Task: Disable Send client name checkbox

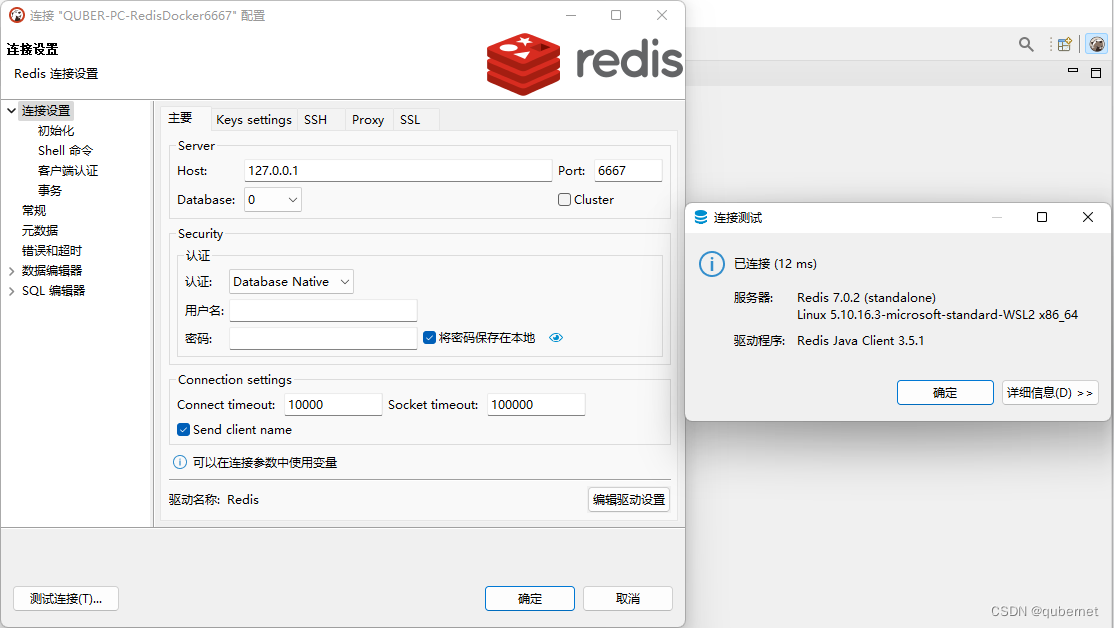Action: tap(183, 430)
